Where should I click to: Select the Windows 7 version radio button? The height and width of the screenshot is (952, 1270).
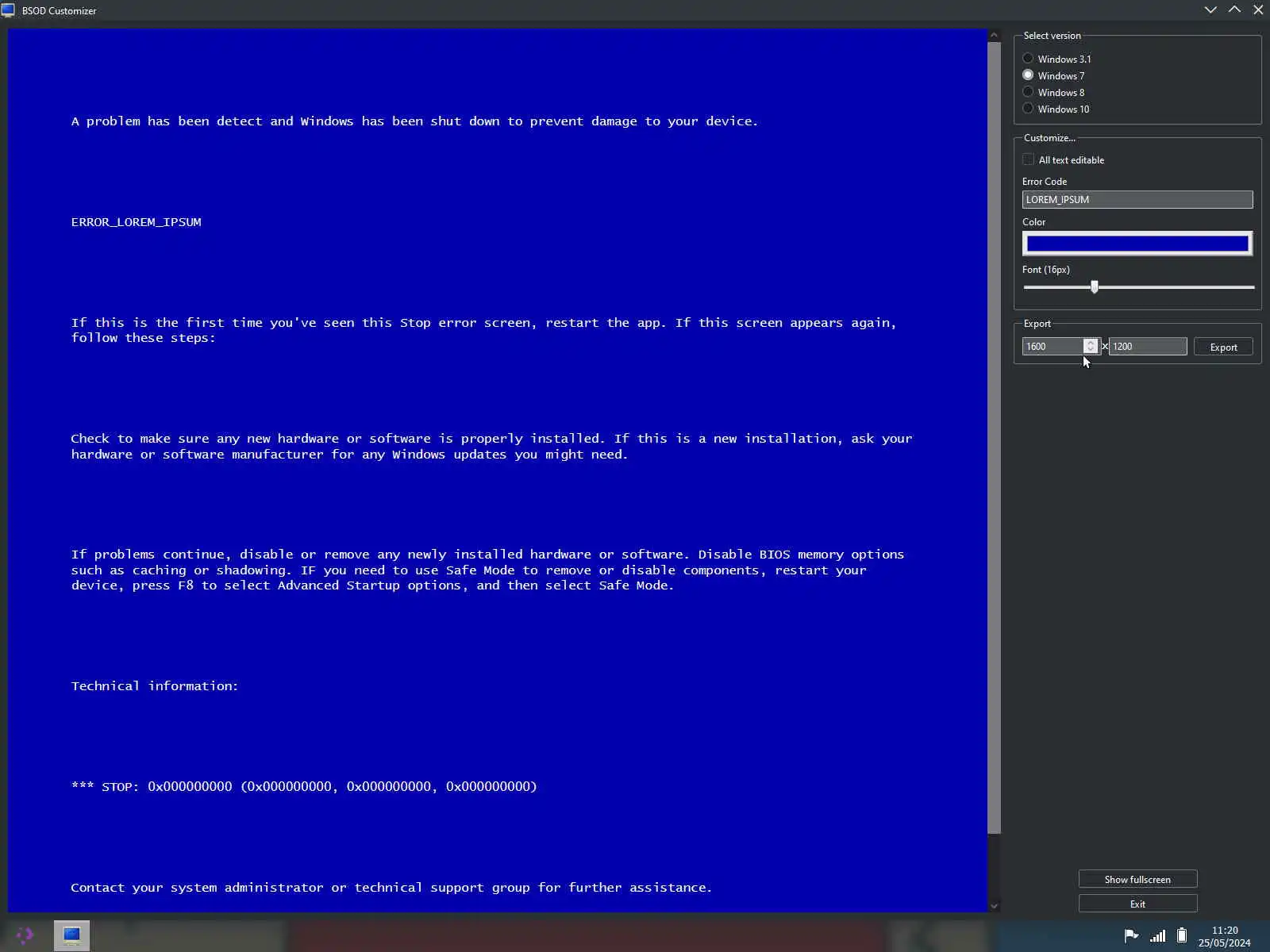1028,75
